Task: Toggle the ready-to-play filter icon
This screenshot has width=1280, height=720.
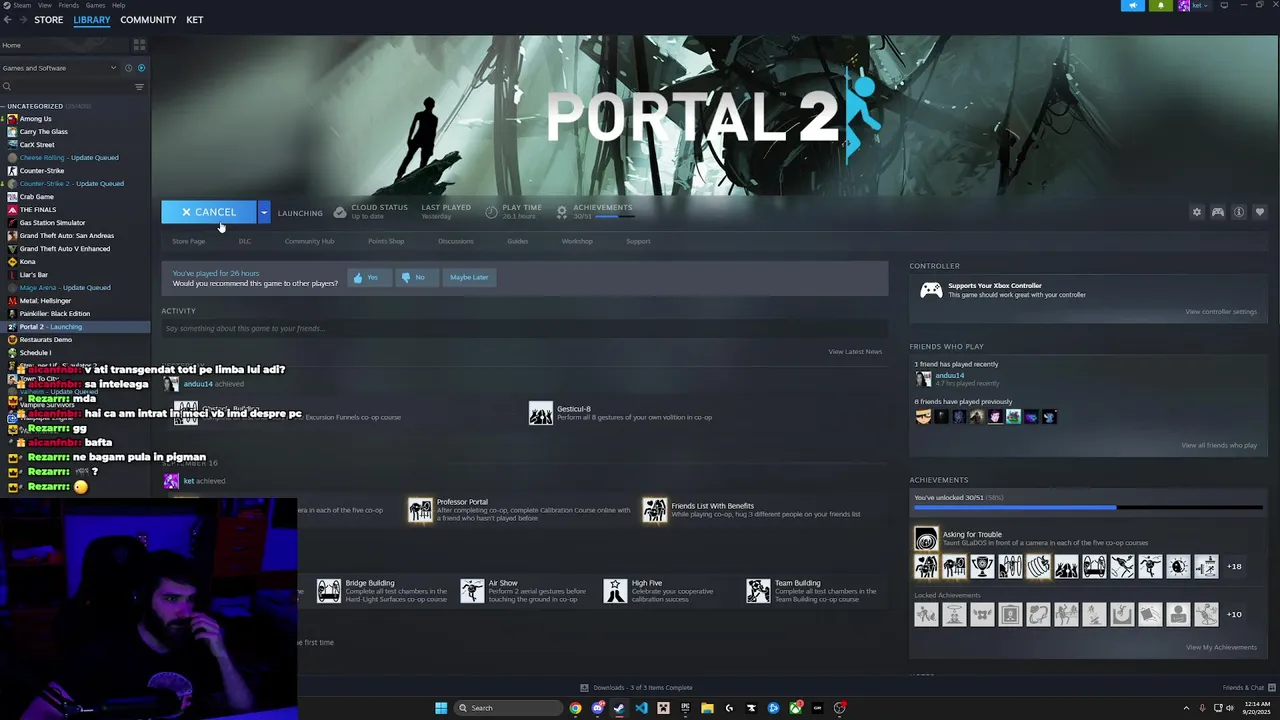Action: tap(141, 68)
